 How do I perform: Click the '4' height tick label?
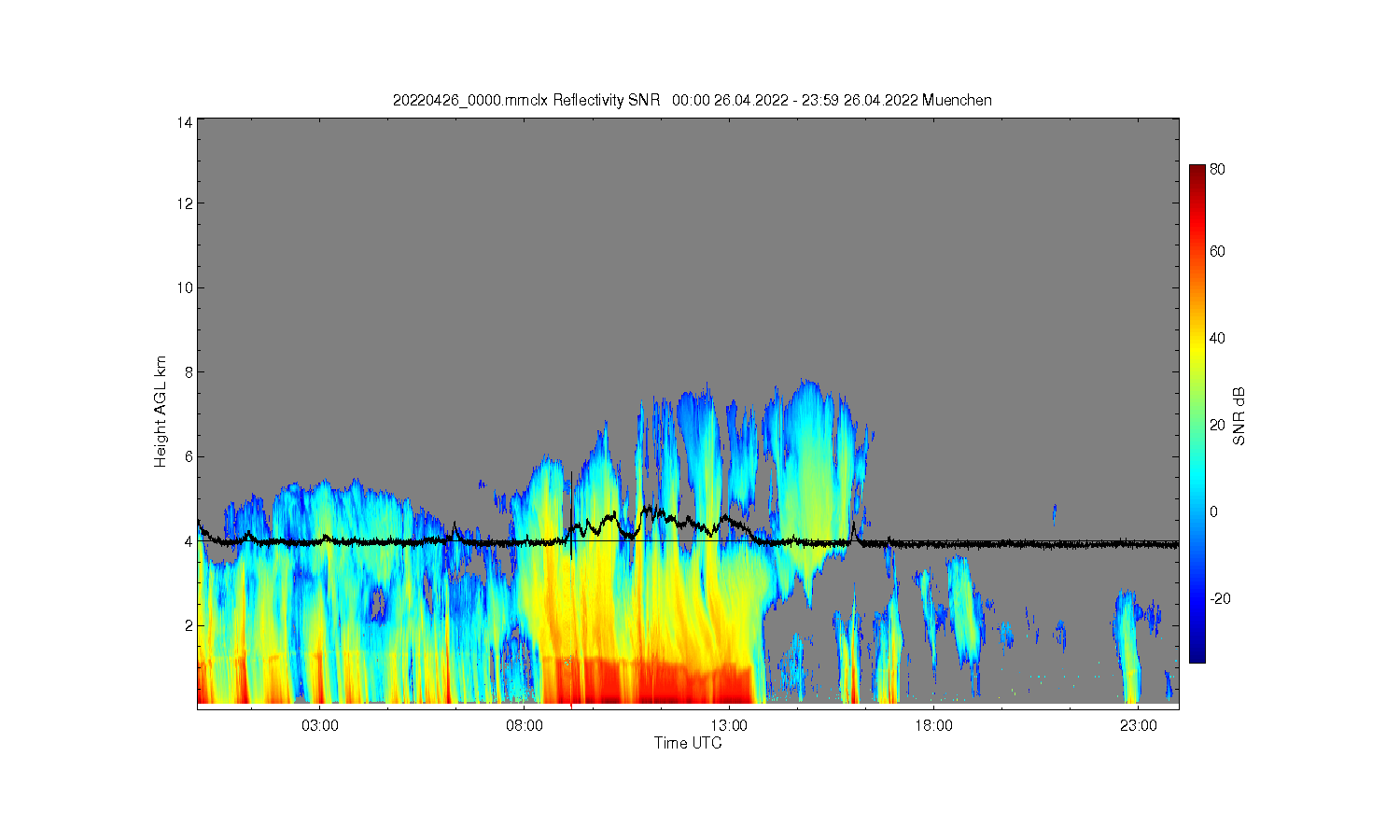tap(189, 541)
